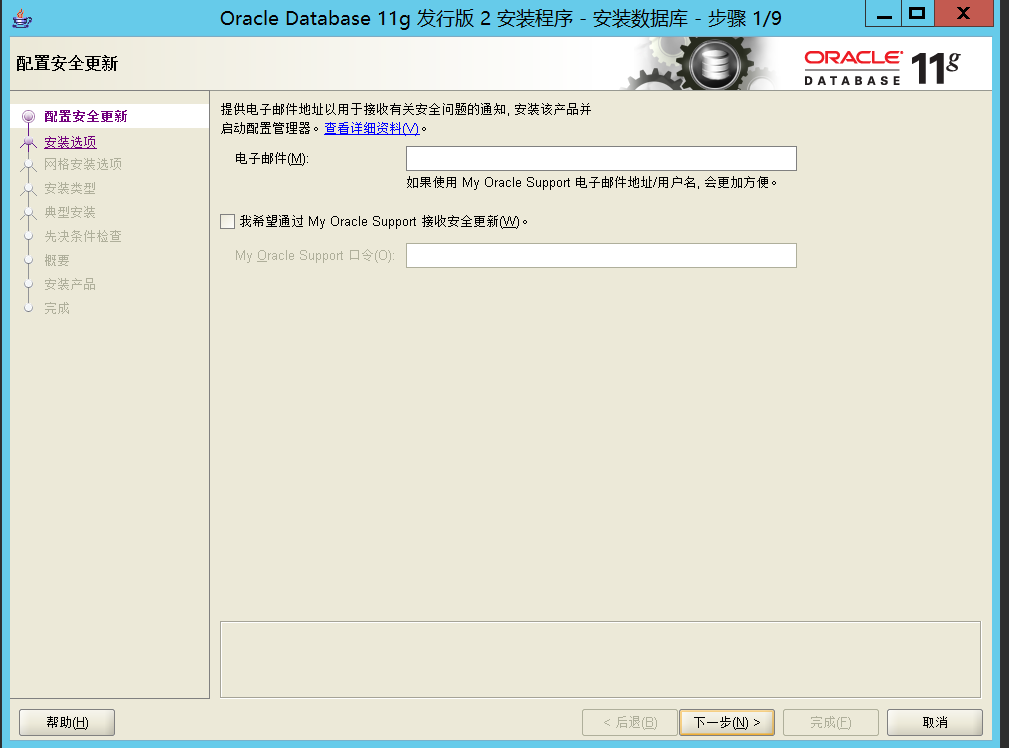Viewport: 1009px width, 748px height.
Task: Click the 配置安全更新 page heading
Action: [67, 63]
